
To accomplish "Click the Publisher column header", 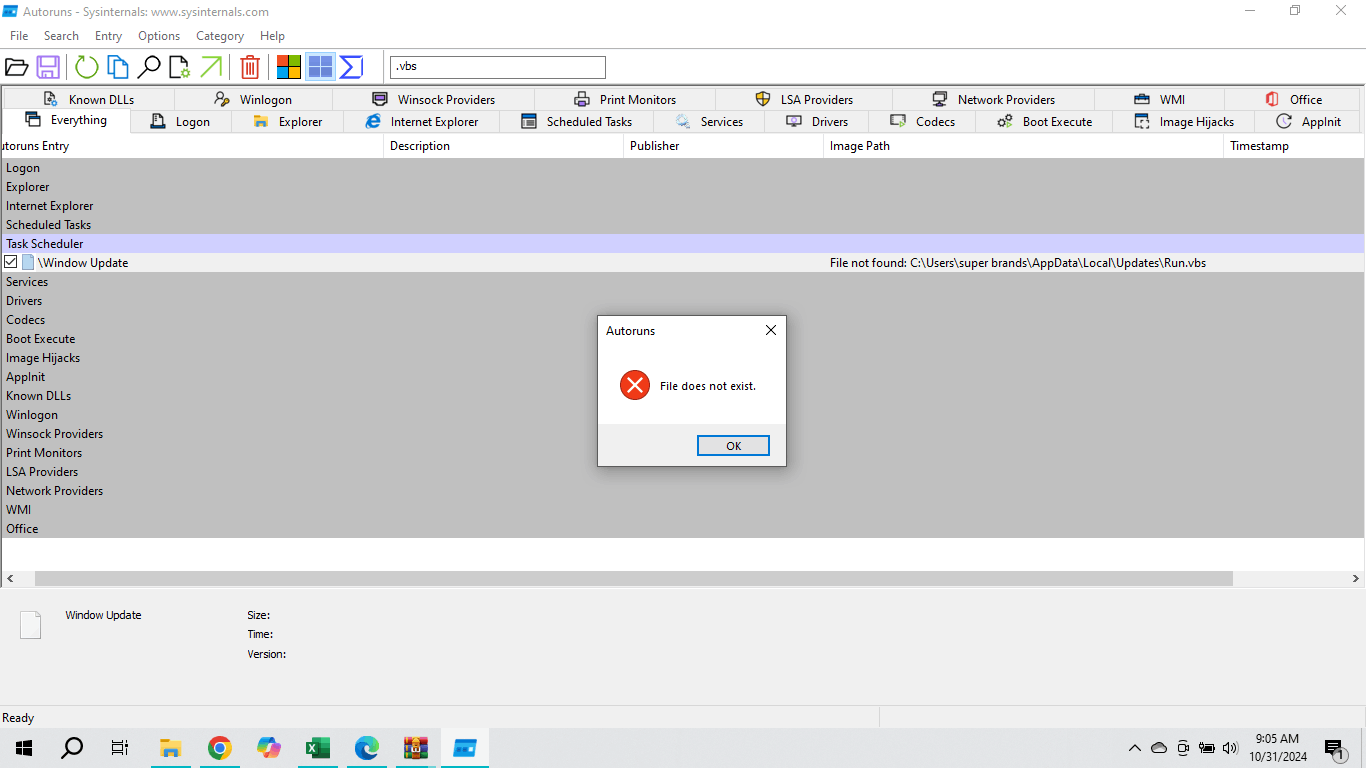I will point(724,146).
